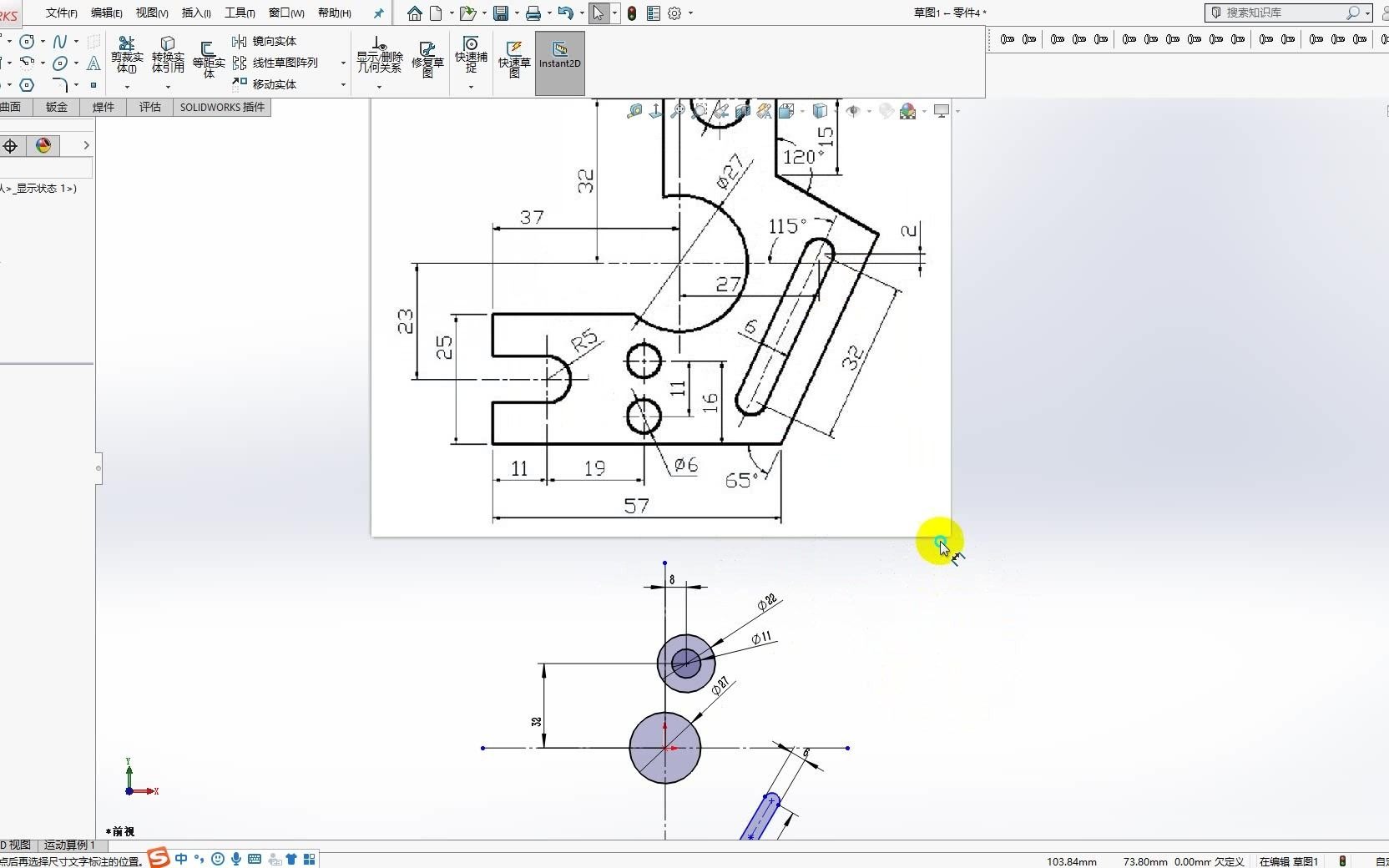Click the Display Style cube icon
The height and width of the screenshot is (868, 1389).
pyautogui.click(x=820, y=111)
